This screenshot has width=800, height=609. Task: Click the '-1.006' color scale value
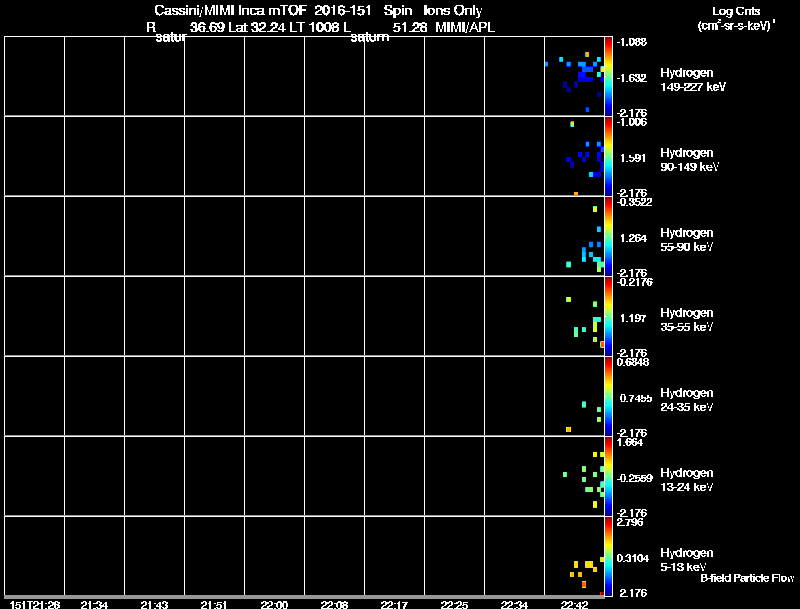[x=632, y=122]
